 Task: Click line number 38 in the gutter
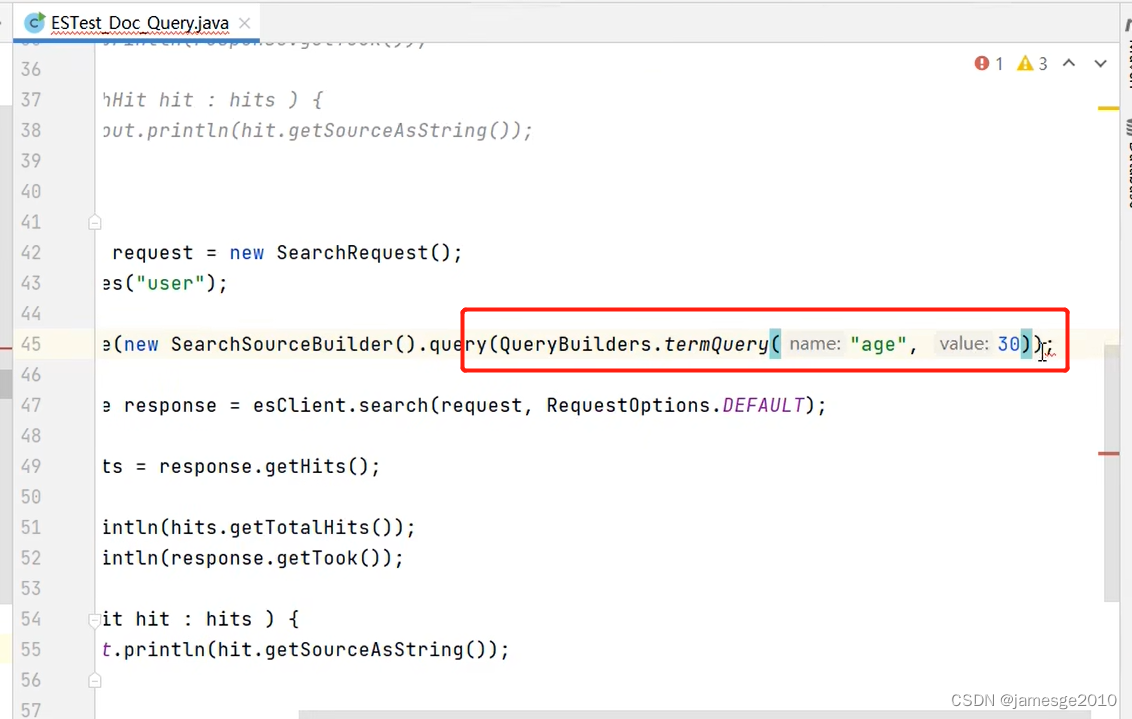point(31,131)
